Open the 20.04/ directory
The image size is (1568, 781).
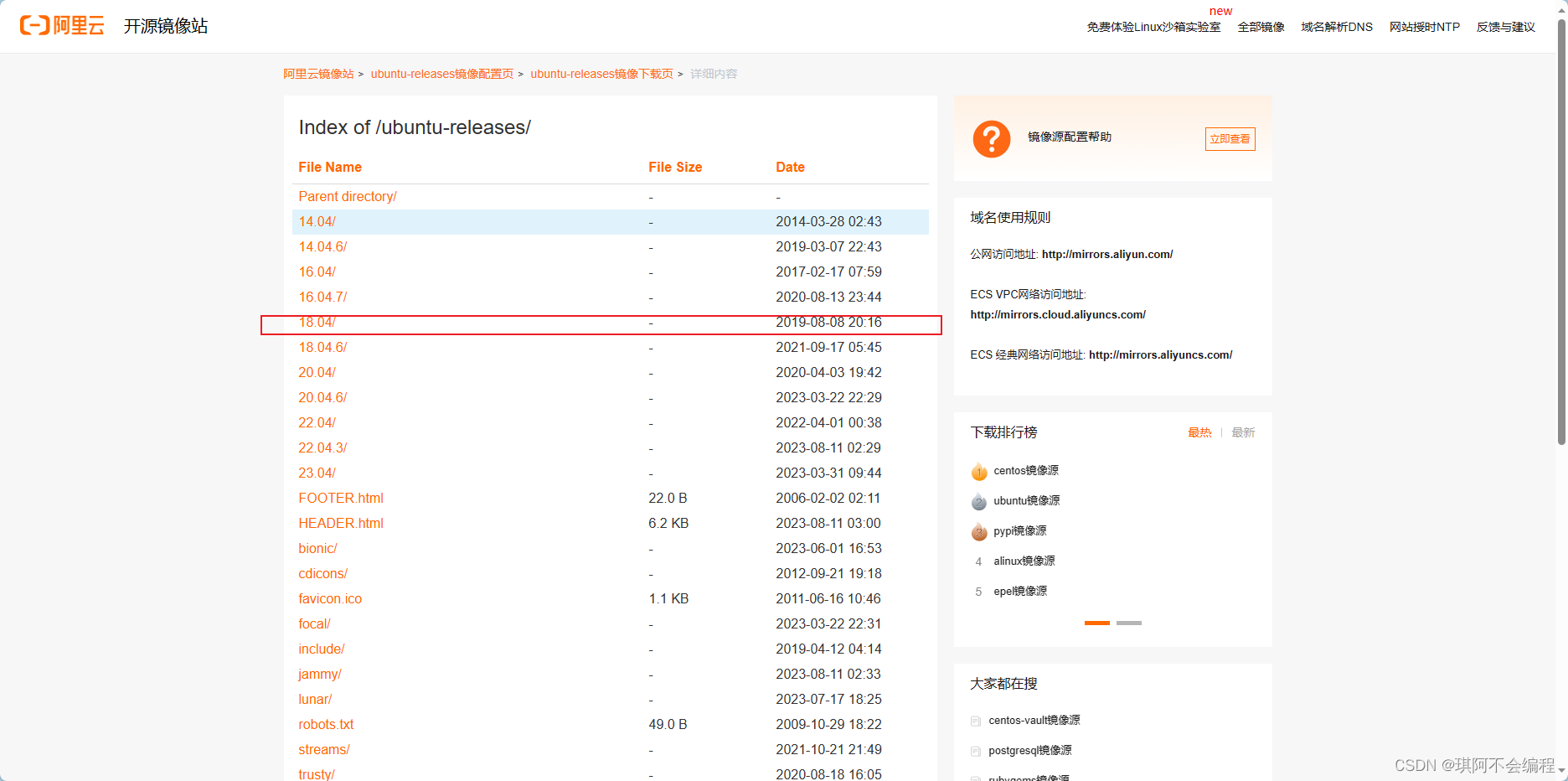coord(317,372)
